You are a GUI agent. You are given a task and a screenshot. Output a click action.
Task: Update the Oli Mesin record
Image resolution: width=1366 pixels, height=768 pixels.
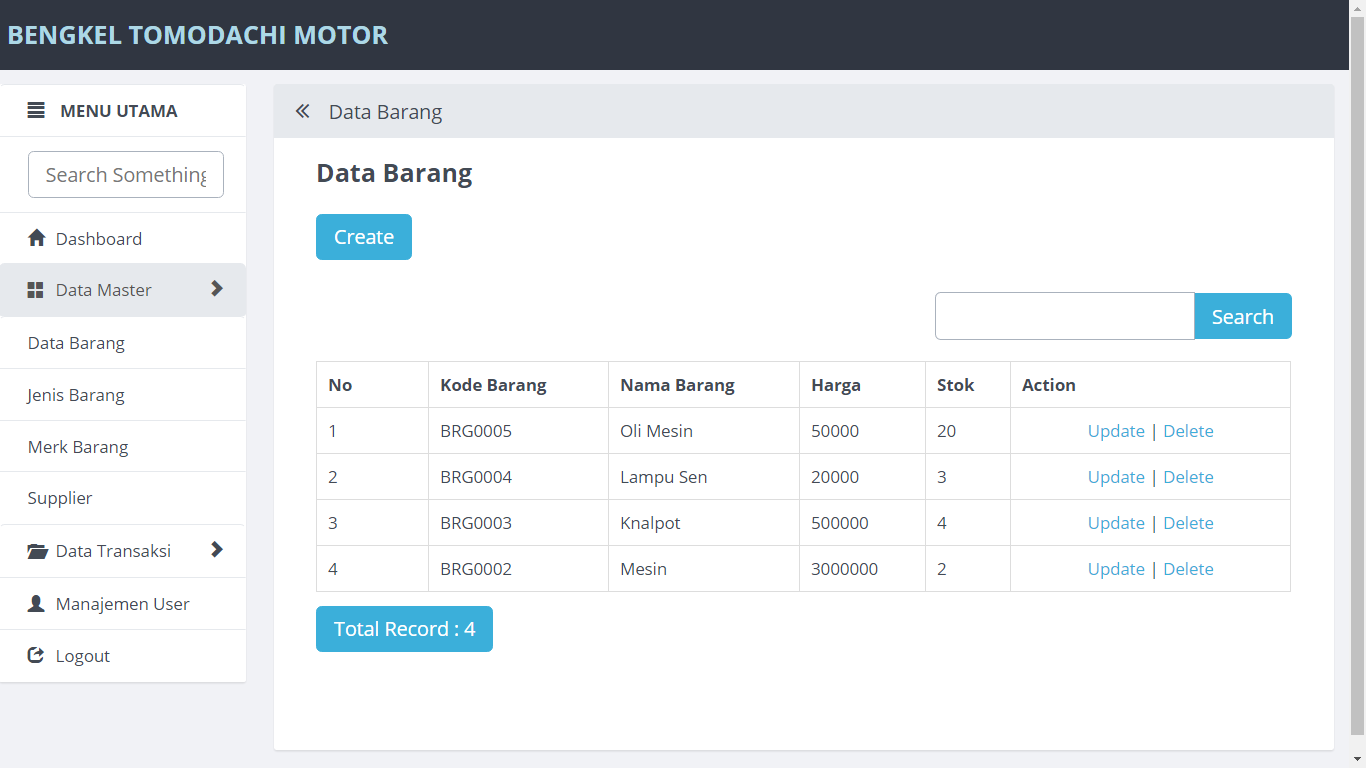tap(1116, 431)
